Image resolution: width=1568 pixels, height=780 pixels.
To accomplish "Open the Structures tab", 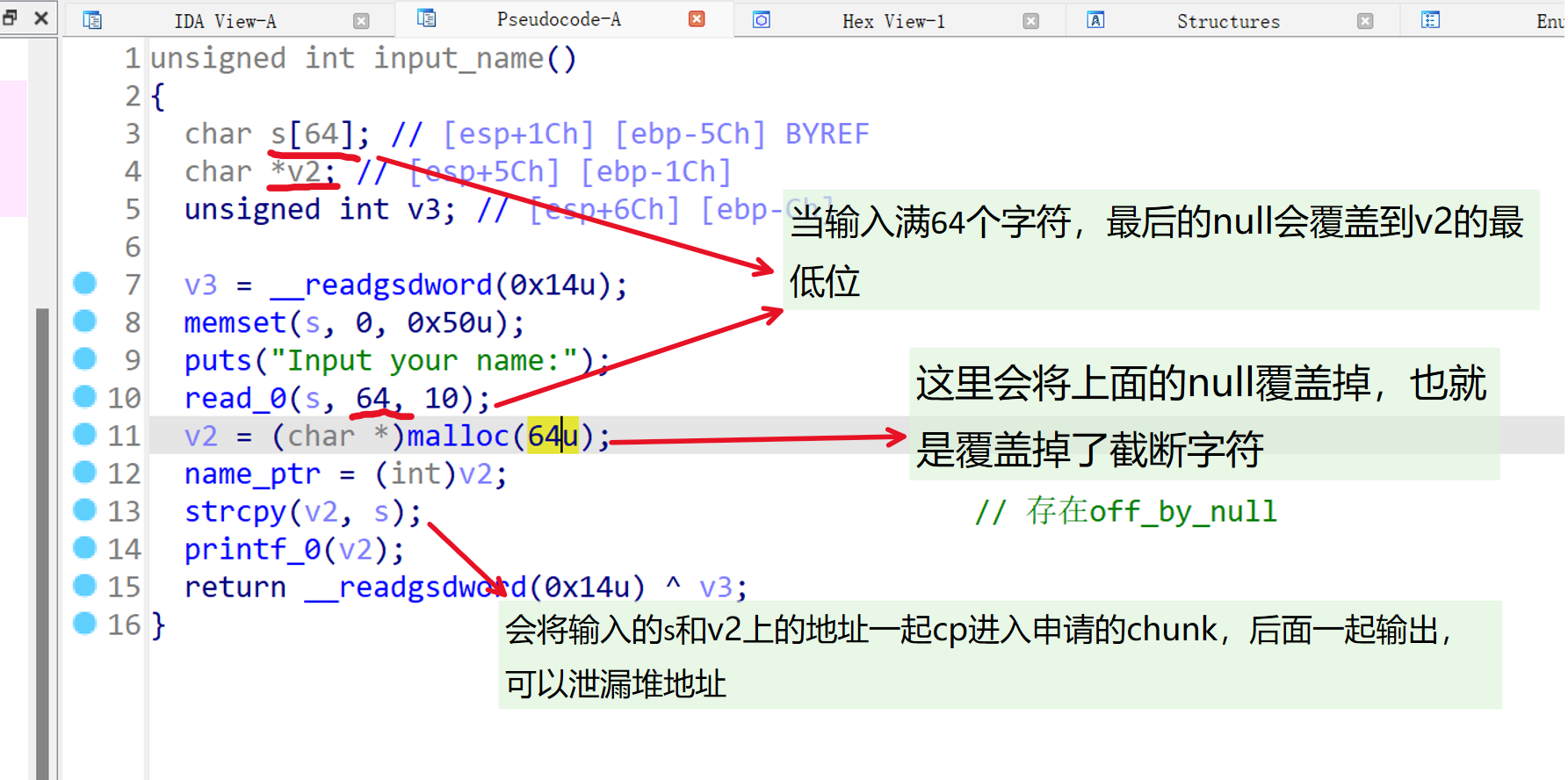I will tap(1228, 21).
